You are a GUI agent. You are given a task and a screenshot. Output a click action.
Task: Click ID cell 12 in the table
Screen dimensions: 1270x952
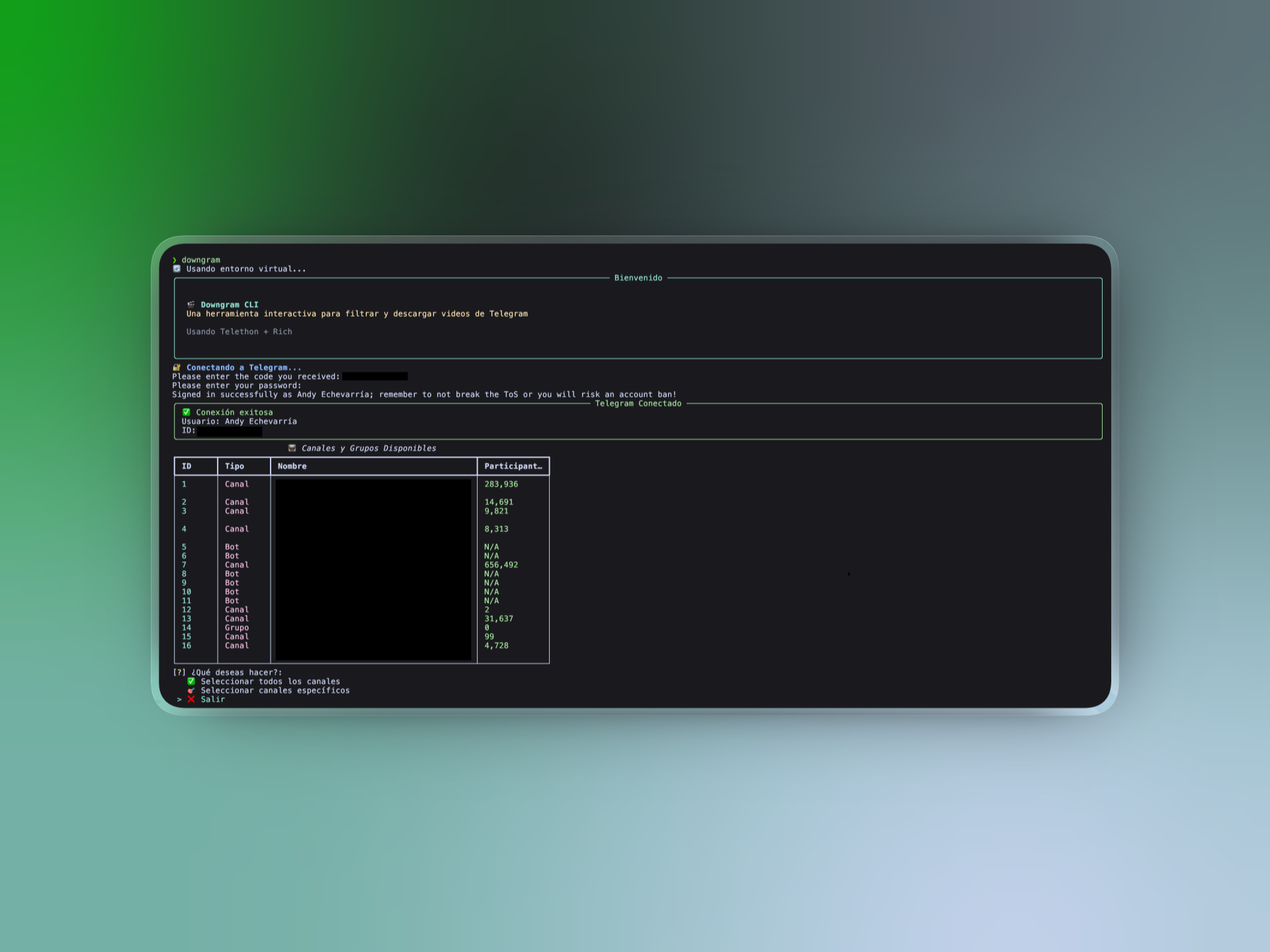tap(187, 610)
